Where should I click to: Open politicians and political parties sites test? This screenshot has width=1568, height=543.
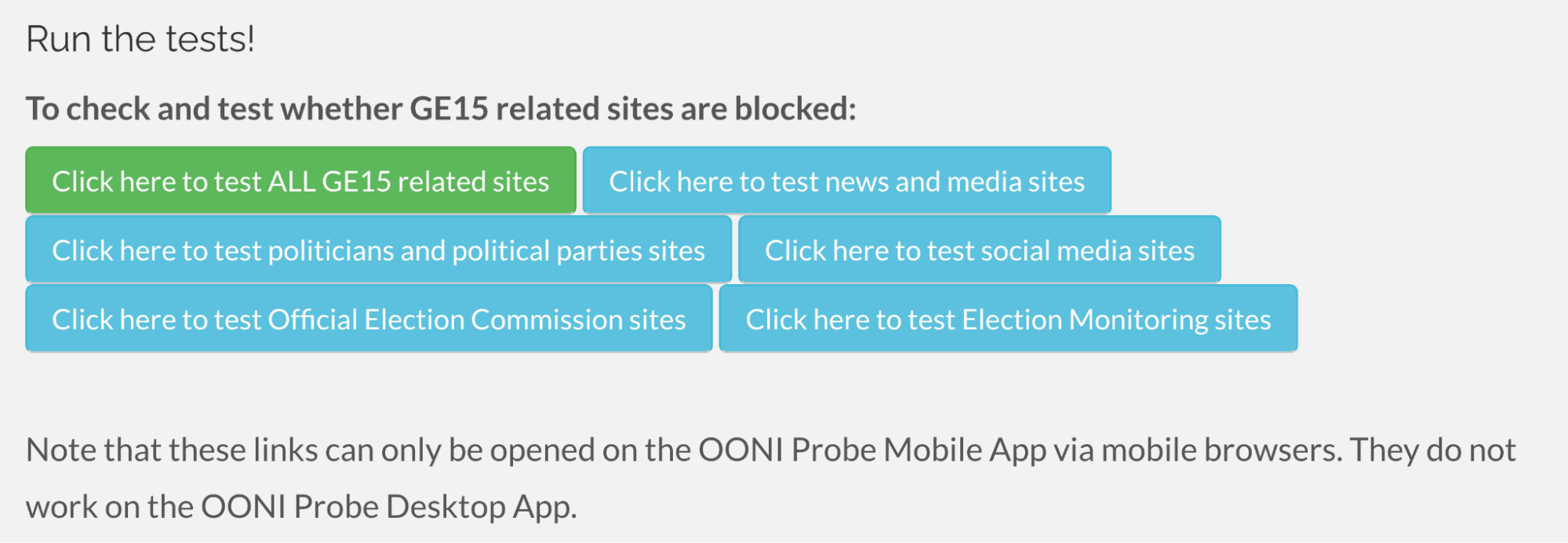pos(378,250)
